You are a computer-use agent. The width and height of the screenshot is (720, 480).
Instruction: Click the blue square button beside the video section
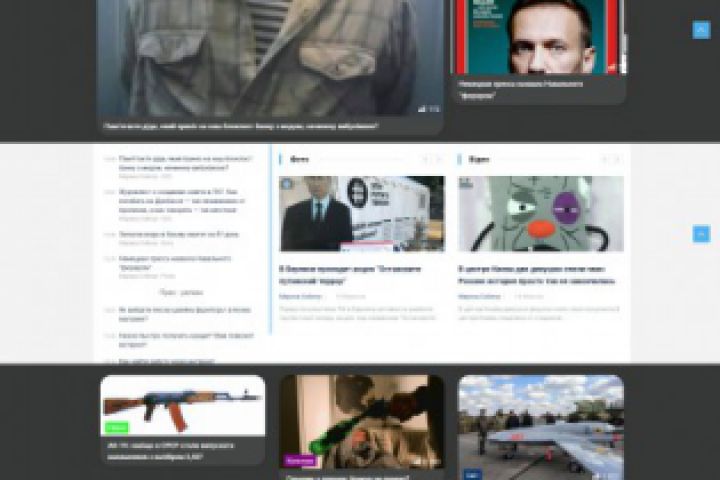(701, 234)
